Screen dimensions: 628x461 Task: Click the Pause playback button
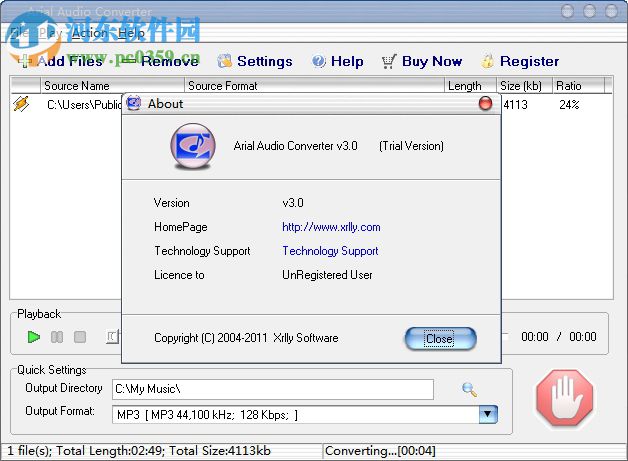click(x=57, y=337)
